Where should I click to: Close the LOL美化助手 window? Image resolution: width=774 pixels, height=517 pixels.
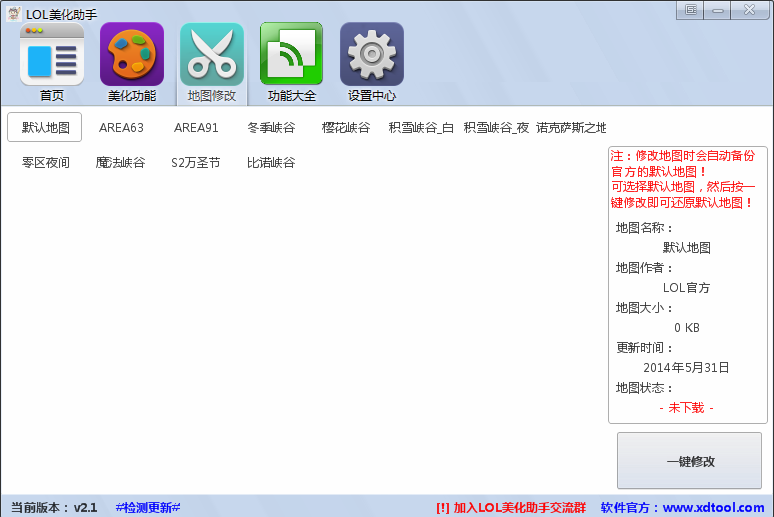click(749, 10)
